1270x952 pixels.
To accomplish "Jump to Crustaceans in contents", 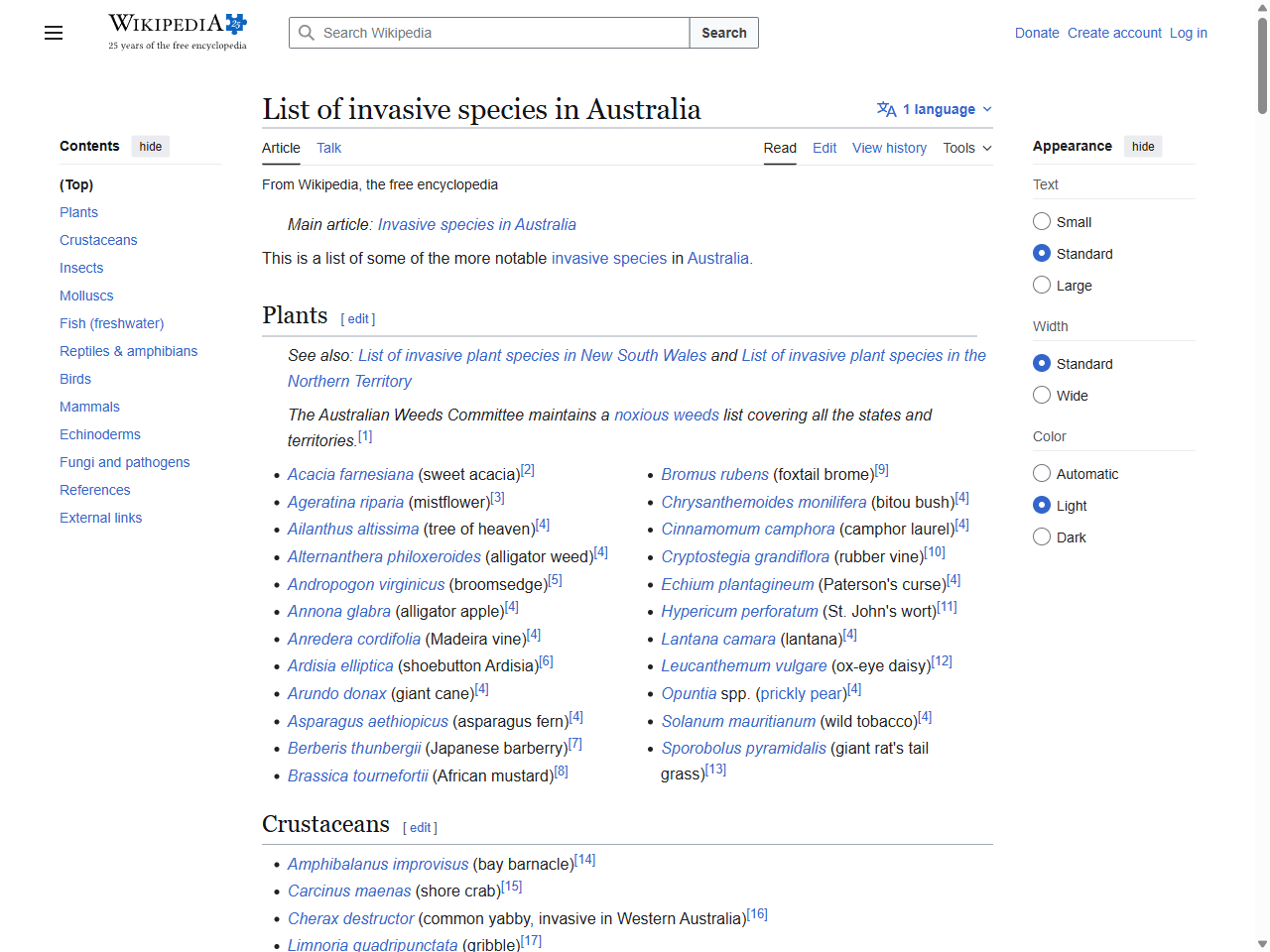I will pos(98,240).
